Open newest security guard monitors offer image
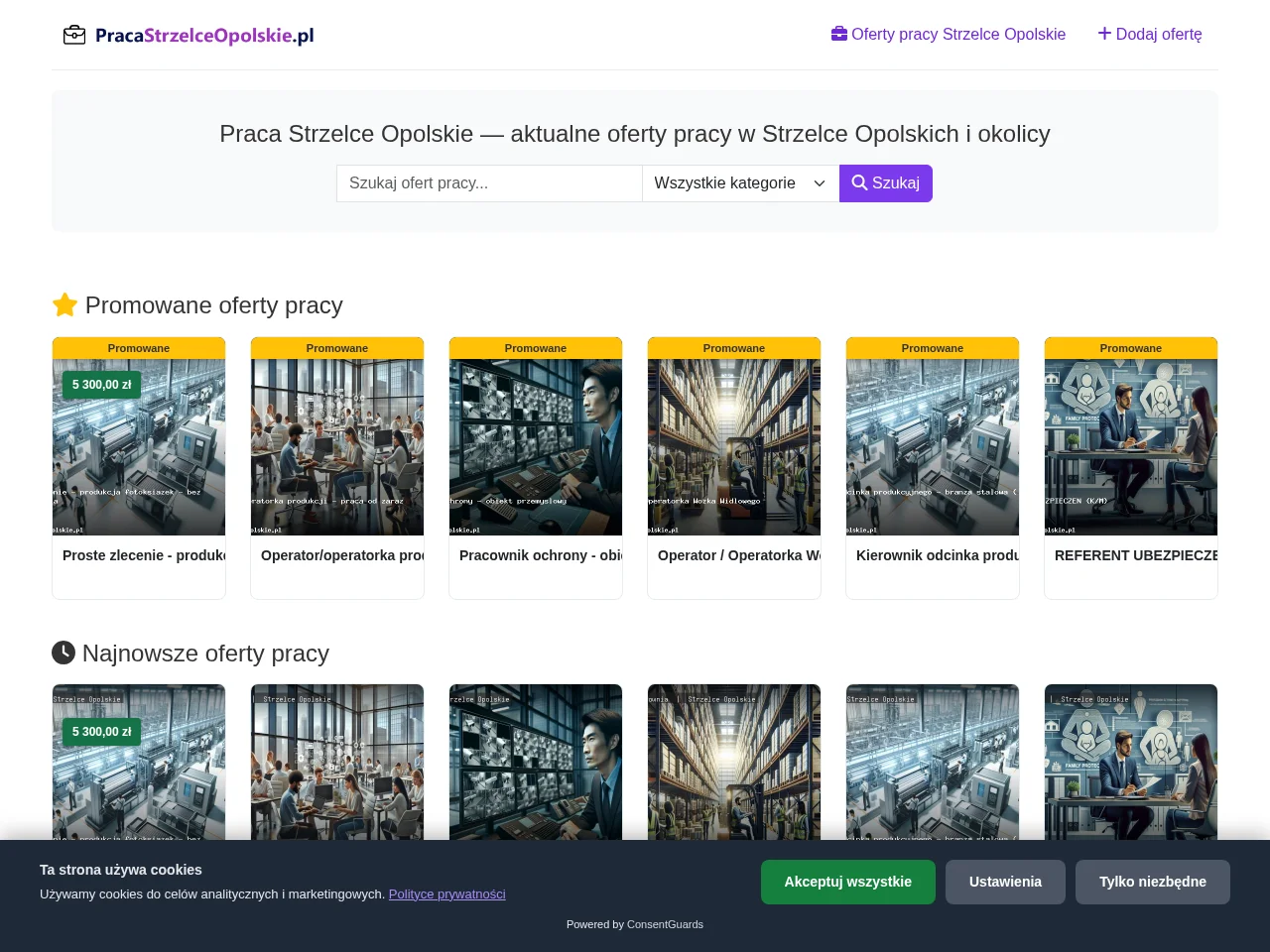This screenshot has height=952, width=1270. [x=536, y=762]
